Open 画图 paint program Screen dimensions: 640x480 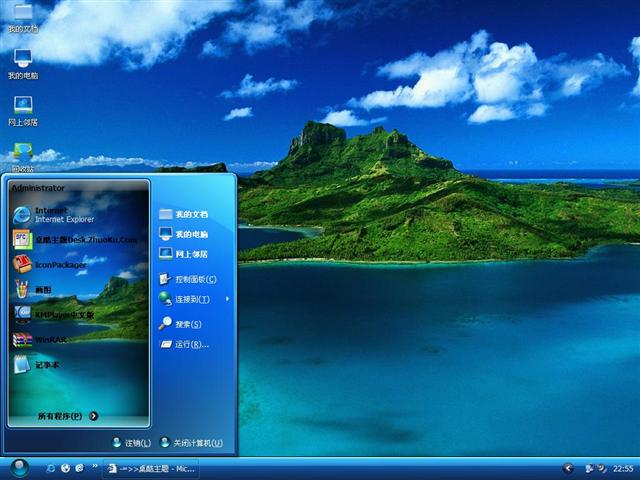point(32,290)
